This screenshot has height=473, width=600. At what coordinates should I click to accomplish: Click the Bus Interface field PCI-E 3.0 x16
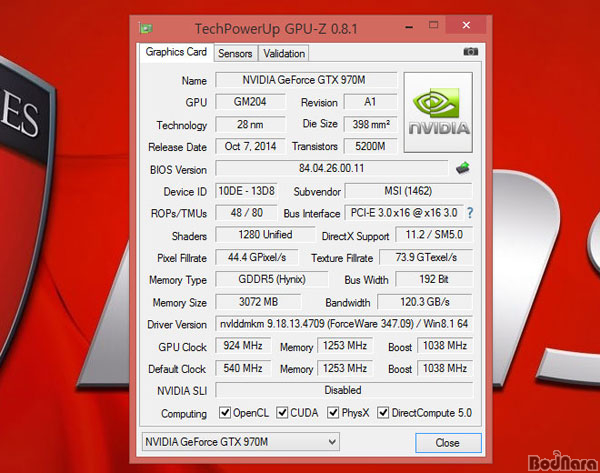404,212
